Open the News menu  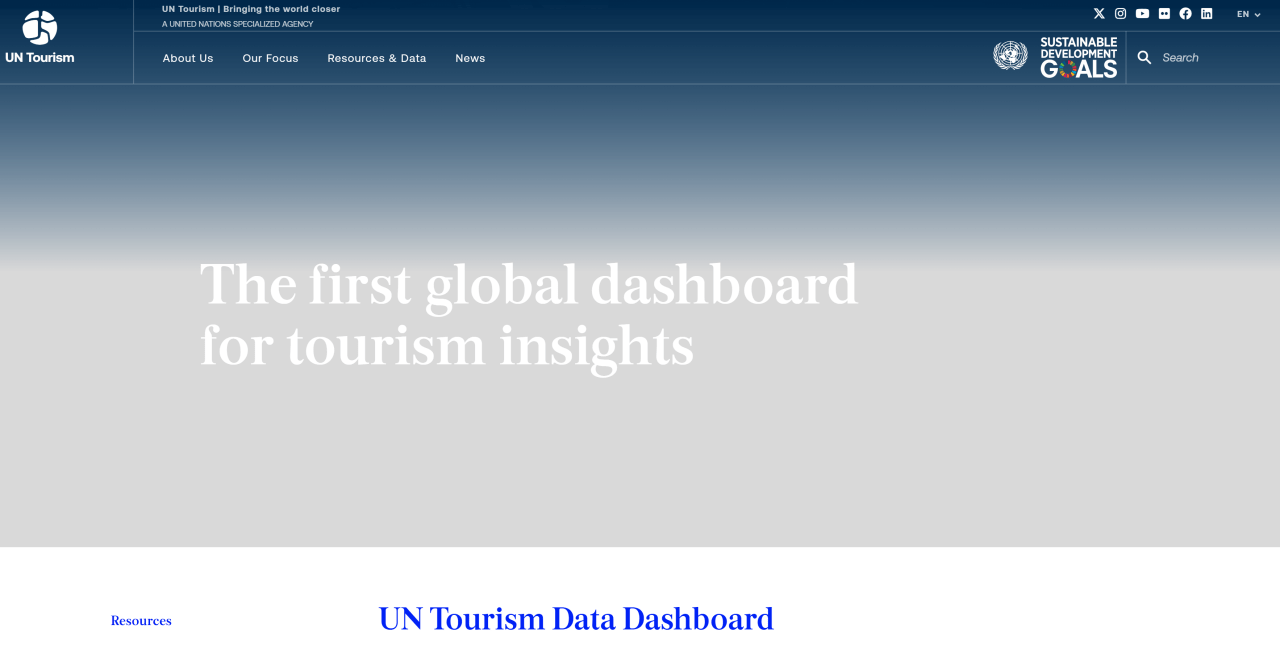pyautogui.click(x=470, y=58)
